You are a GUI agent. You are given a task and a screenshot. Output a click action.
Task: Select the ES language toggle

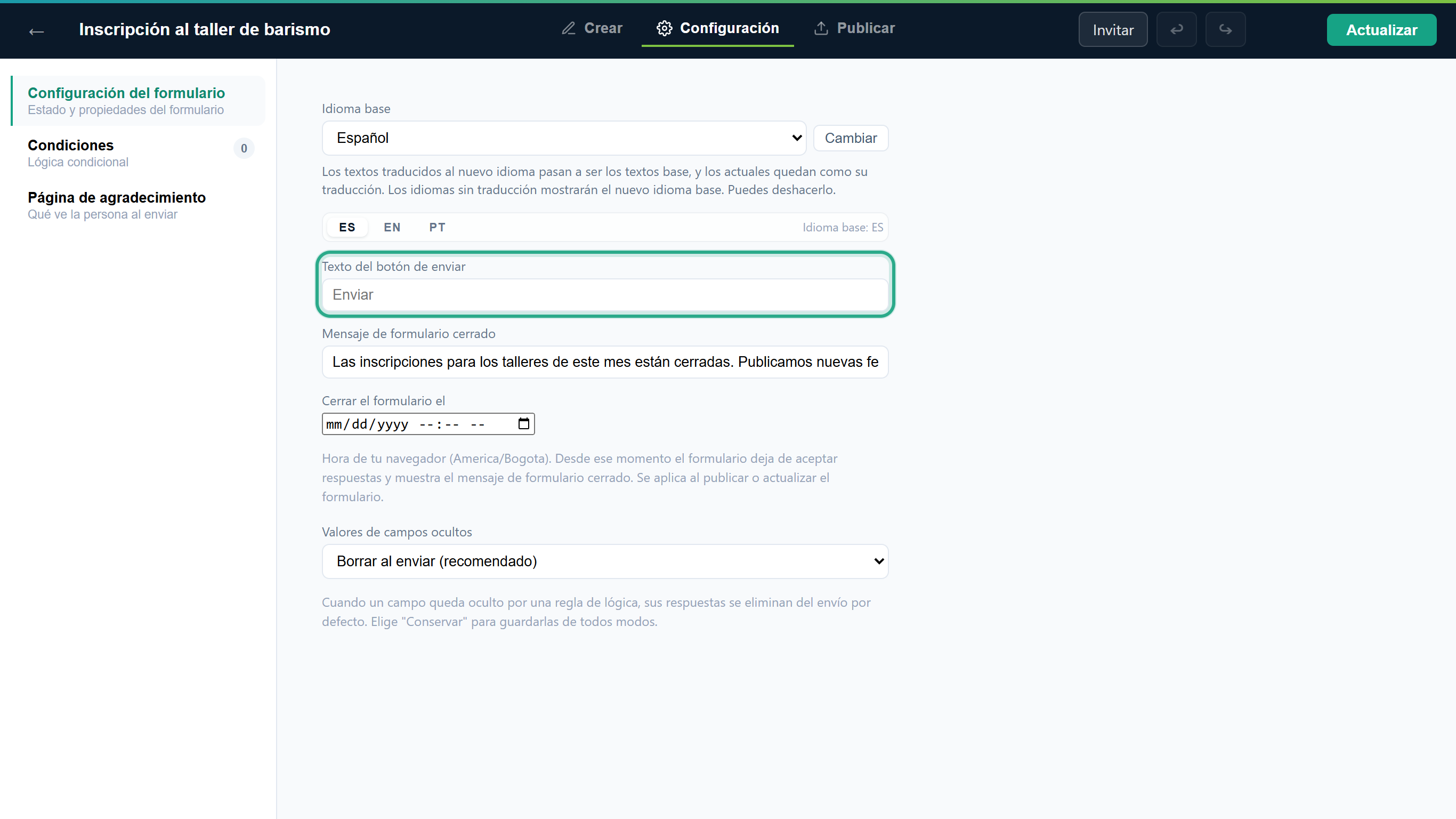347,227
